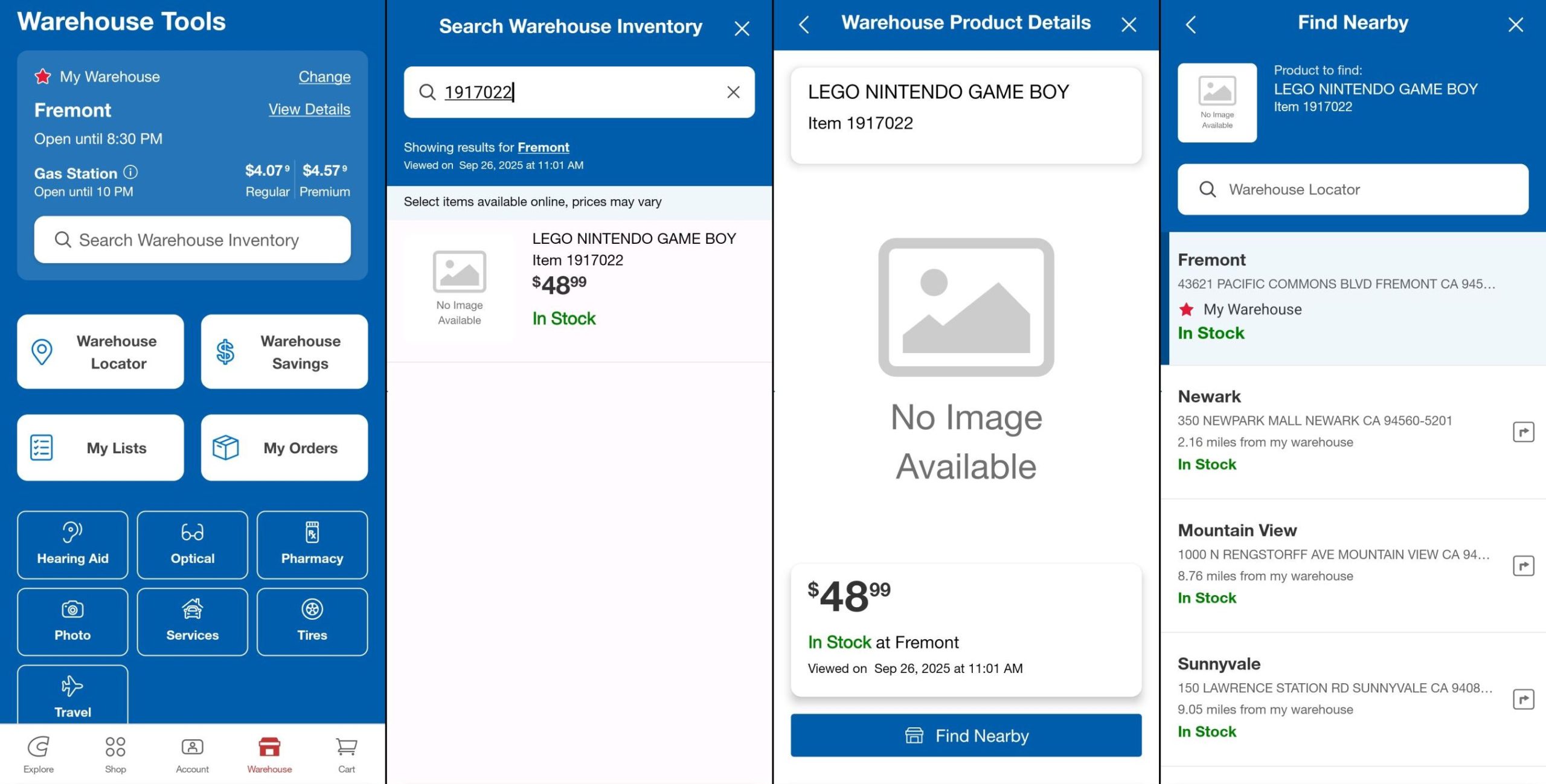Open the Tires service tile
The image size is (1546, 784).
312,621
